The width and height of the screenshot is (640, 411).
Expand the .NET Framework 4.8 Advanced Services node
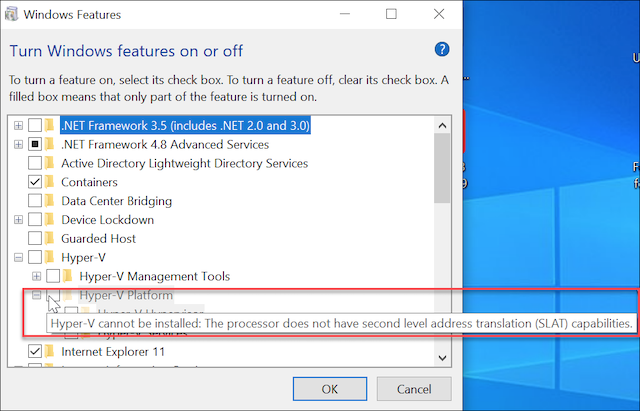[18, 144]
